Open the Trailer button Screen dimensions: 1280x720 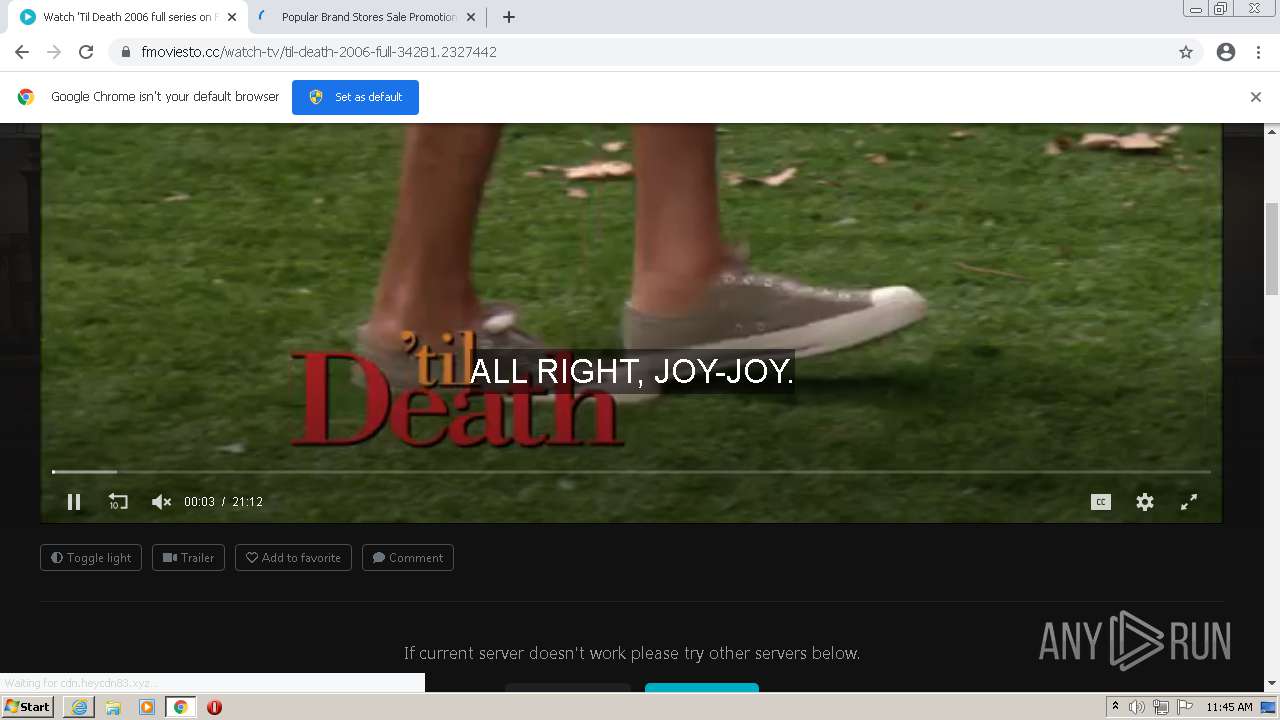tap(188, 558)
